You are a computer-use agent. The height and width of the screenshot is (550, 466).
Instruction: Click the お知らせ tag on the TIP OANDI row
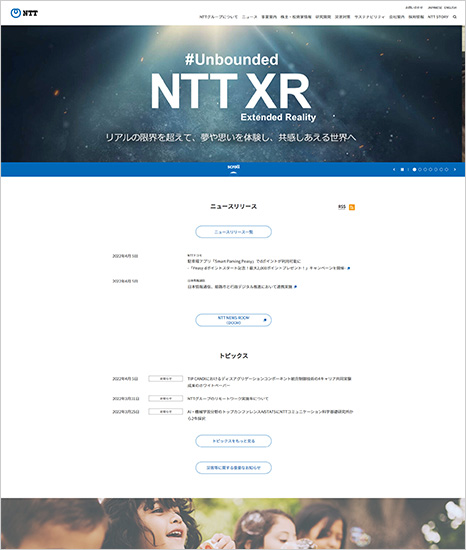pos(166,379)
